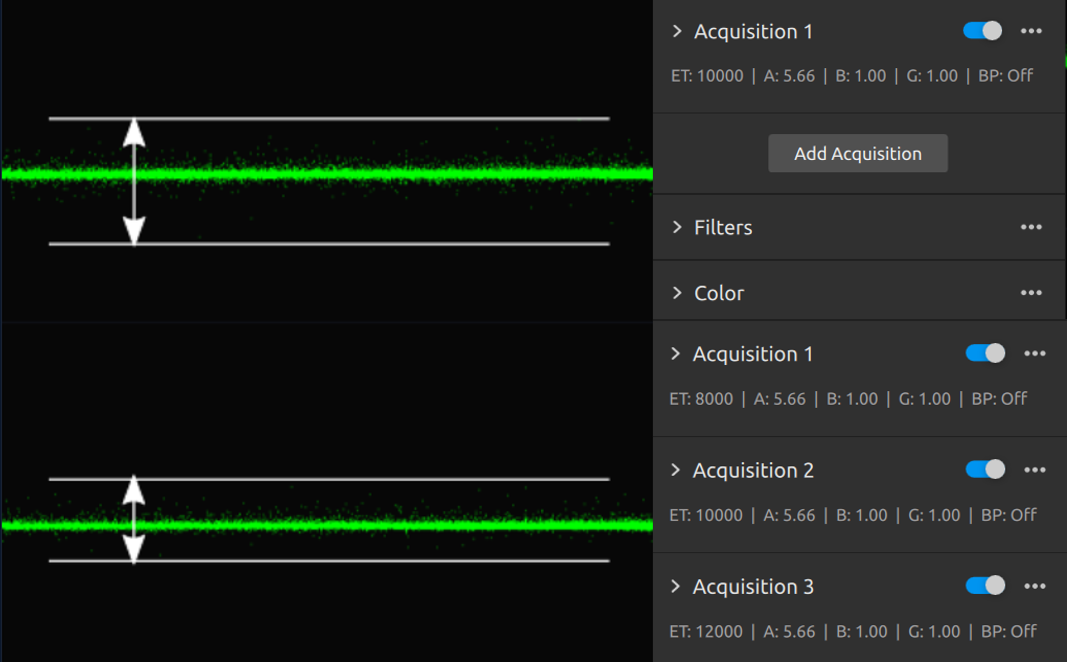
Task: Disable the Acquisition 1 toggle with ET 10000
Action: 982,31
